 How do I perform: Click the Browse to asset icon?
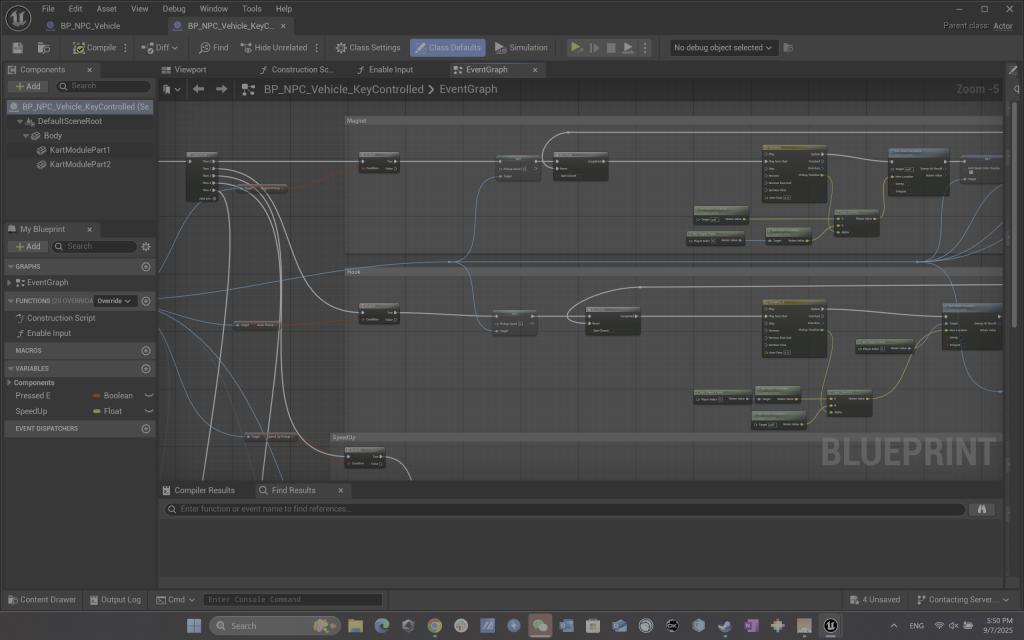(x=43, y=48)
